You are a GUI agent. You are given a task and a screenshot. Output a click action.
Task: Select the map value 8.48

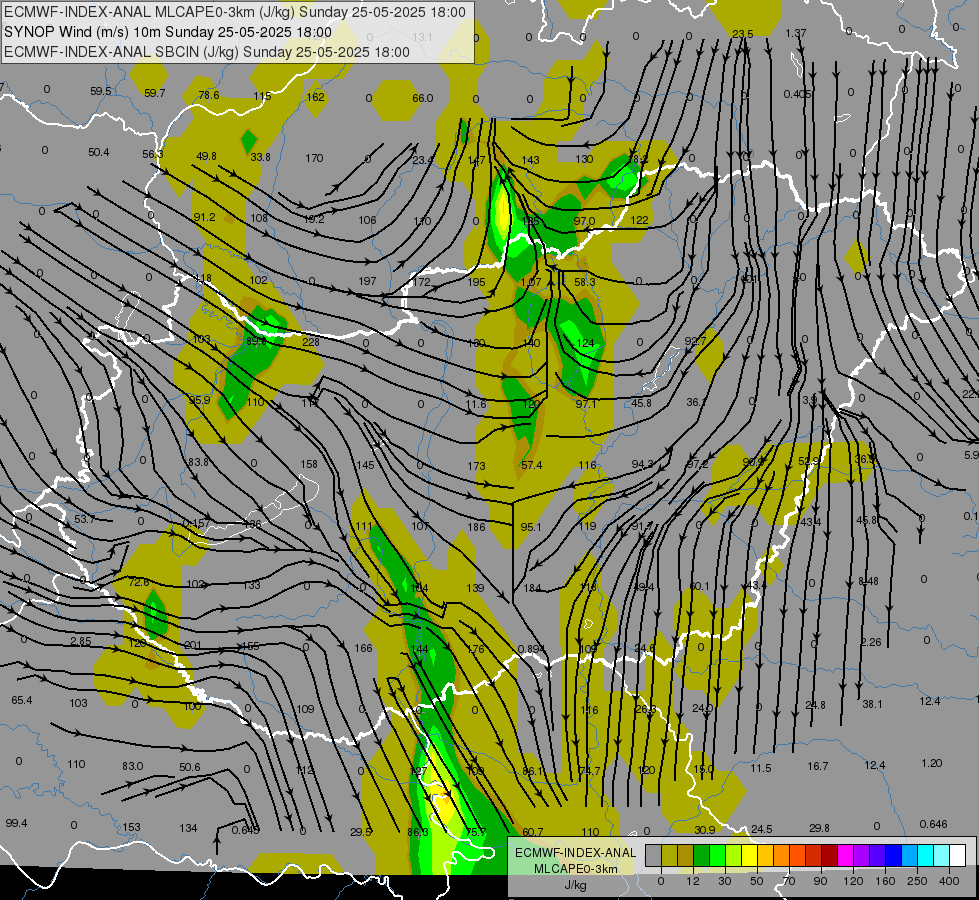(x=868, y=581)
